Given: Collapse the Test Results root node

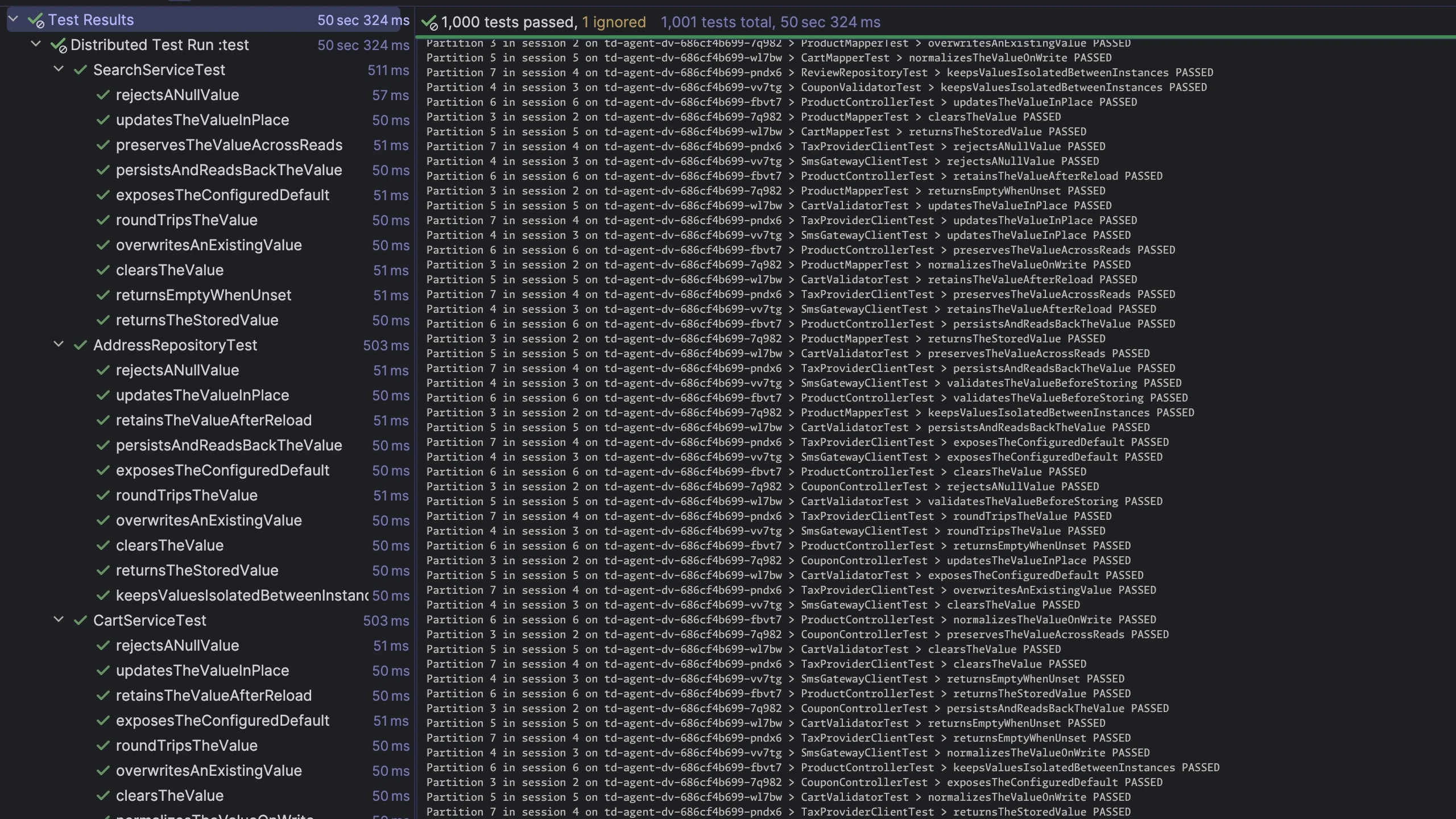Looking at the screenshot, I should pyautogui.click(x=13, y=19).
